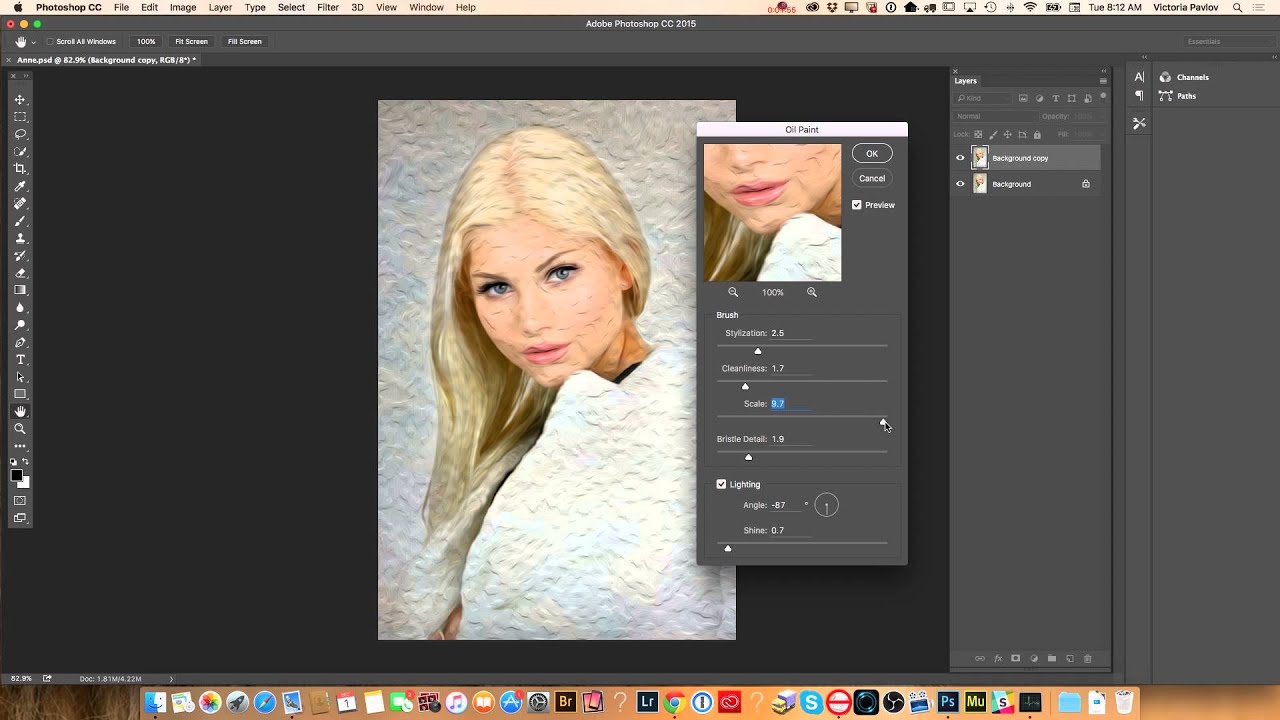Change the screen mode icon
The height and width of the screenshot is (720, 1280).
20,518
